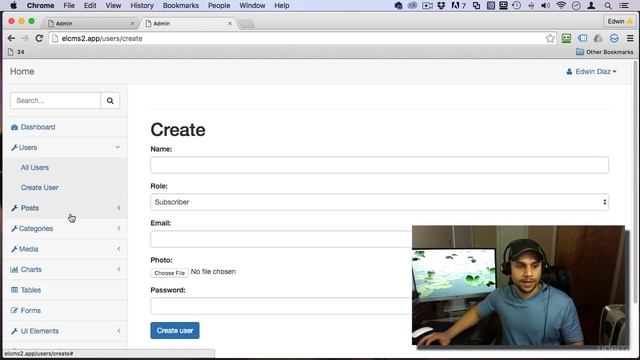Viewport: 640px width, 360px height.
Task: Open the Help menu
Action: point(282,5)
